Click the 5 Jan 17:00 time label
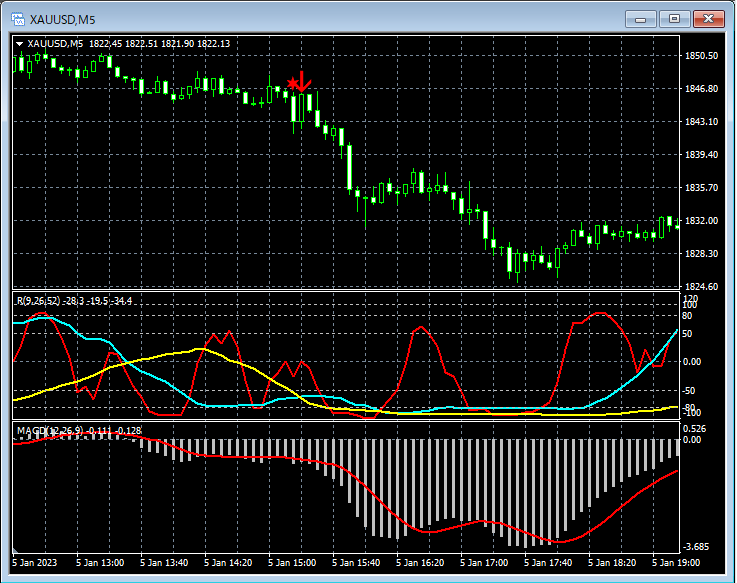Screen dimensions: 737x583 coord(483,564)
